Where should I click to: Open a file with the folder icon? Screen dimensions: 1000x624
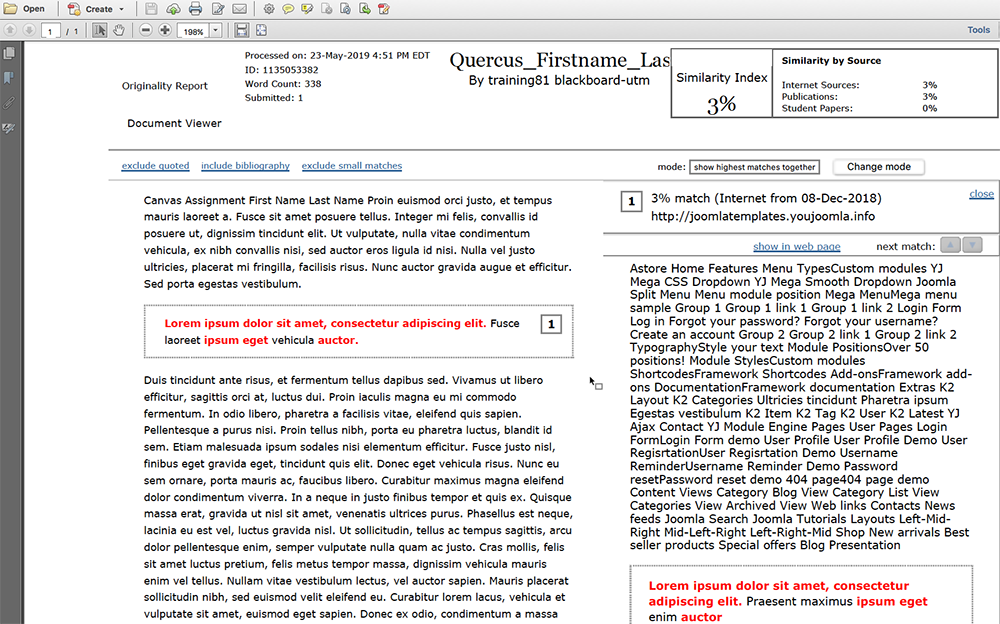(x=11, y=9)
